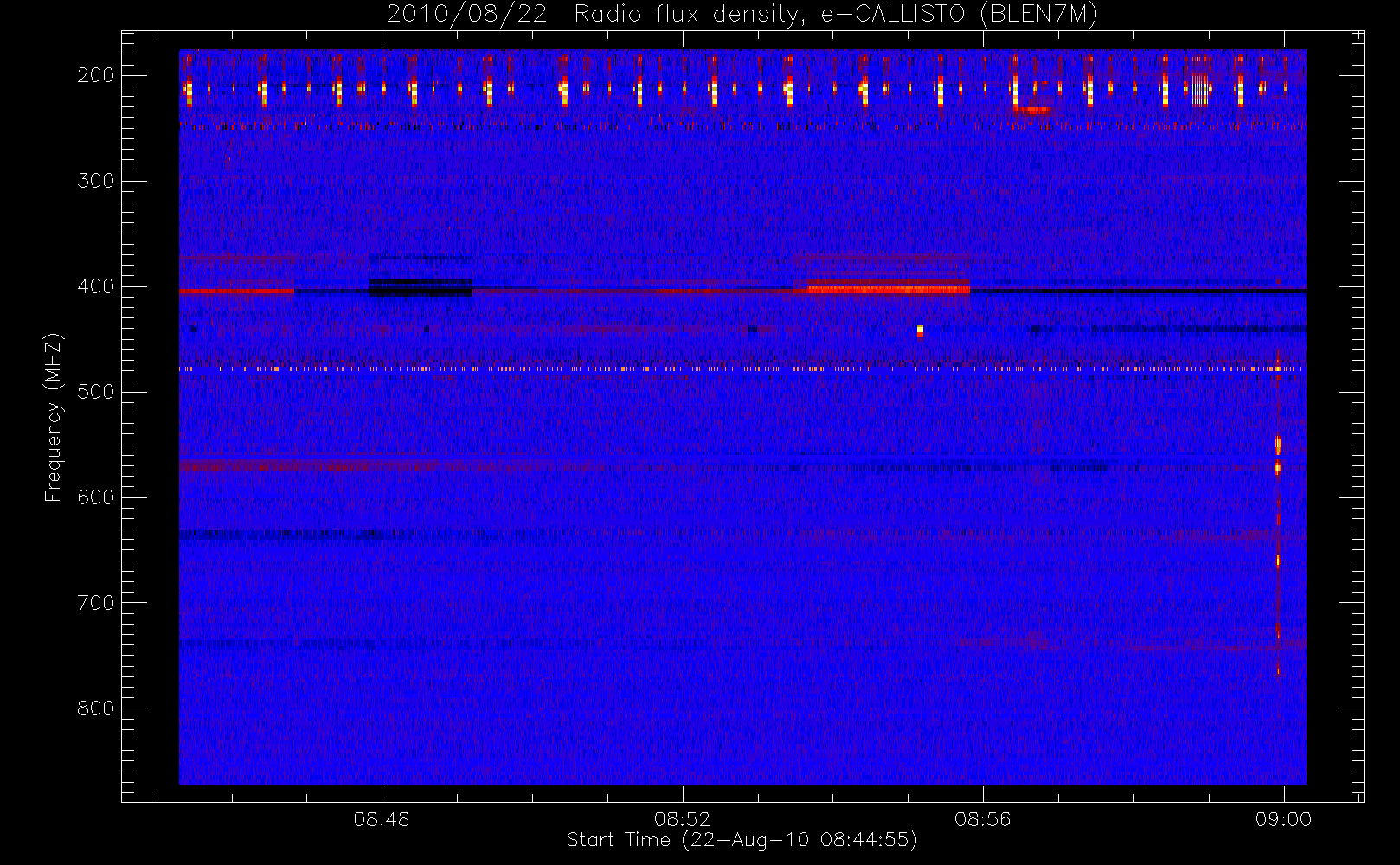Viewport: 1400px width, 865px height.
Task: Click the 08:56 time tick label
Action: click(983, 819)
